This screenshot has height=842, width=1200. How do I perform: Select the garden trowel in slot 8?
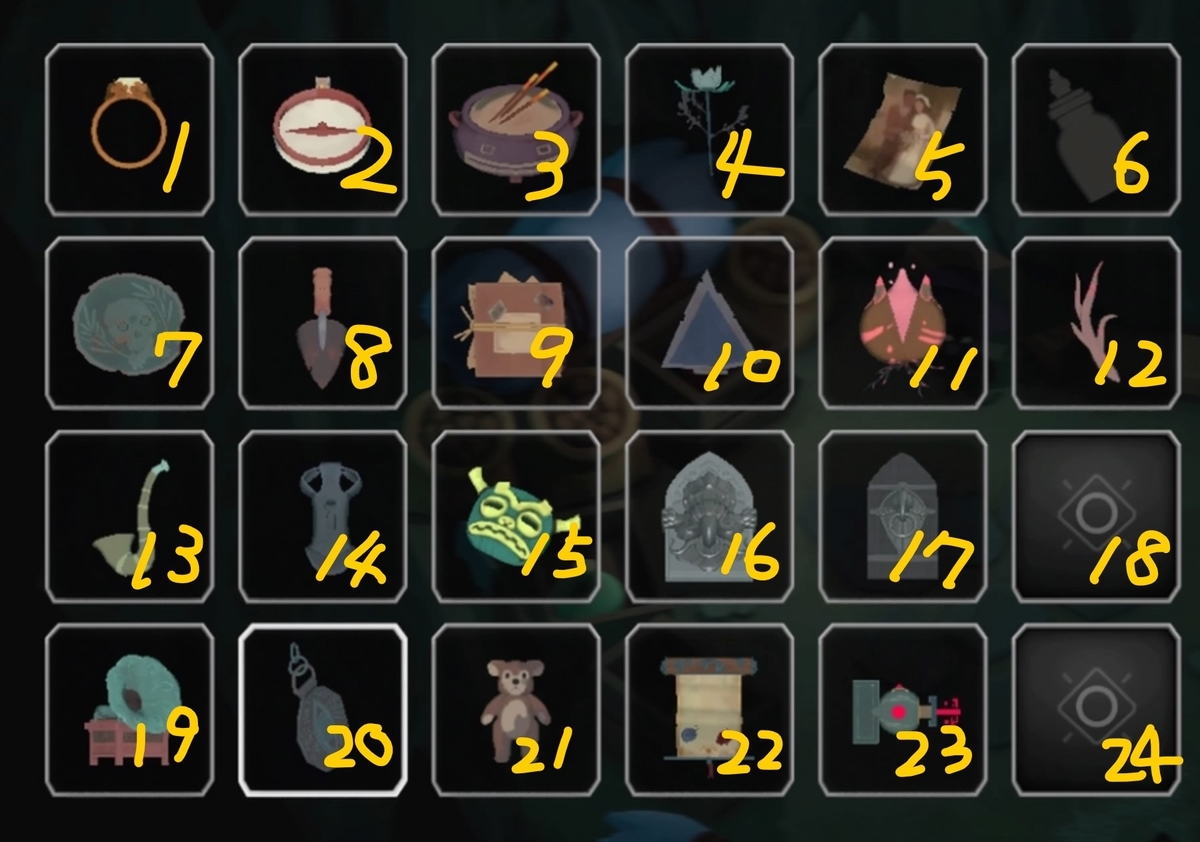tap(323, 323)
